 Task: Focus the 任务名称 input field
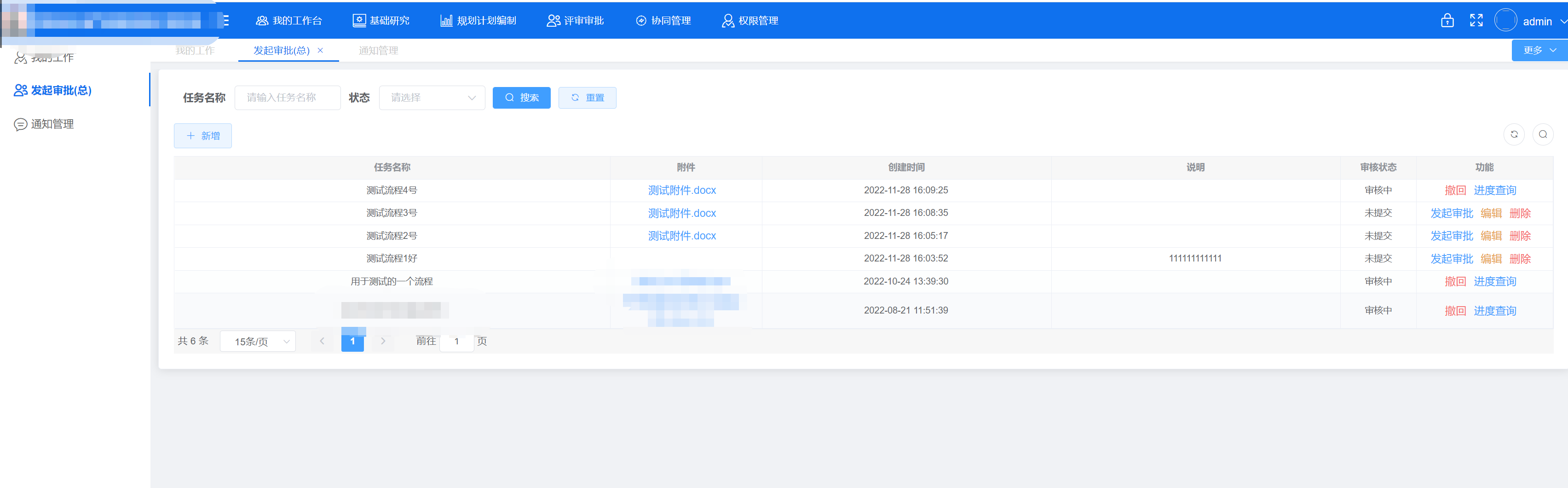[287, 98]
